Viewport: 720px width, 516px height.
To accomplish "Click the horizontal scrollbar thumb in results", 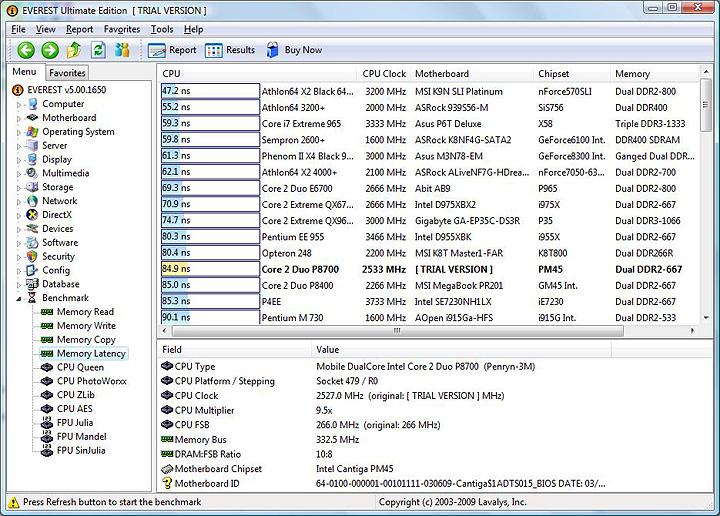I will [x=398, y=331].
